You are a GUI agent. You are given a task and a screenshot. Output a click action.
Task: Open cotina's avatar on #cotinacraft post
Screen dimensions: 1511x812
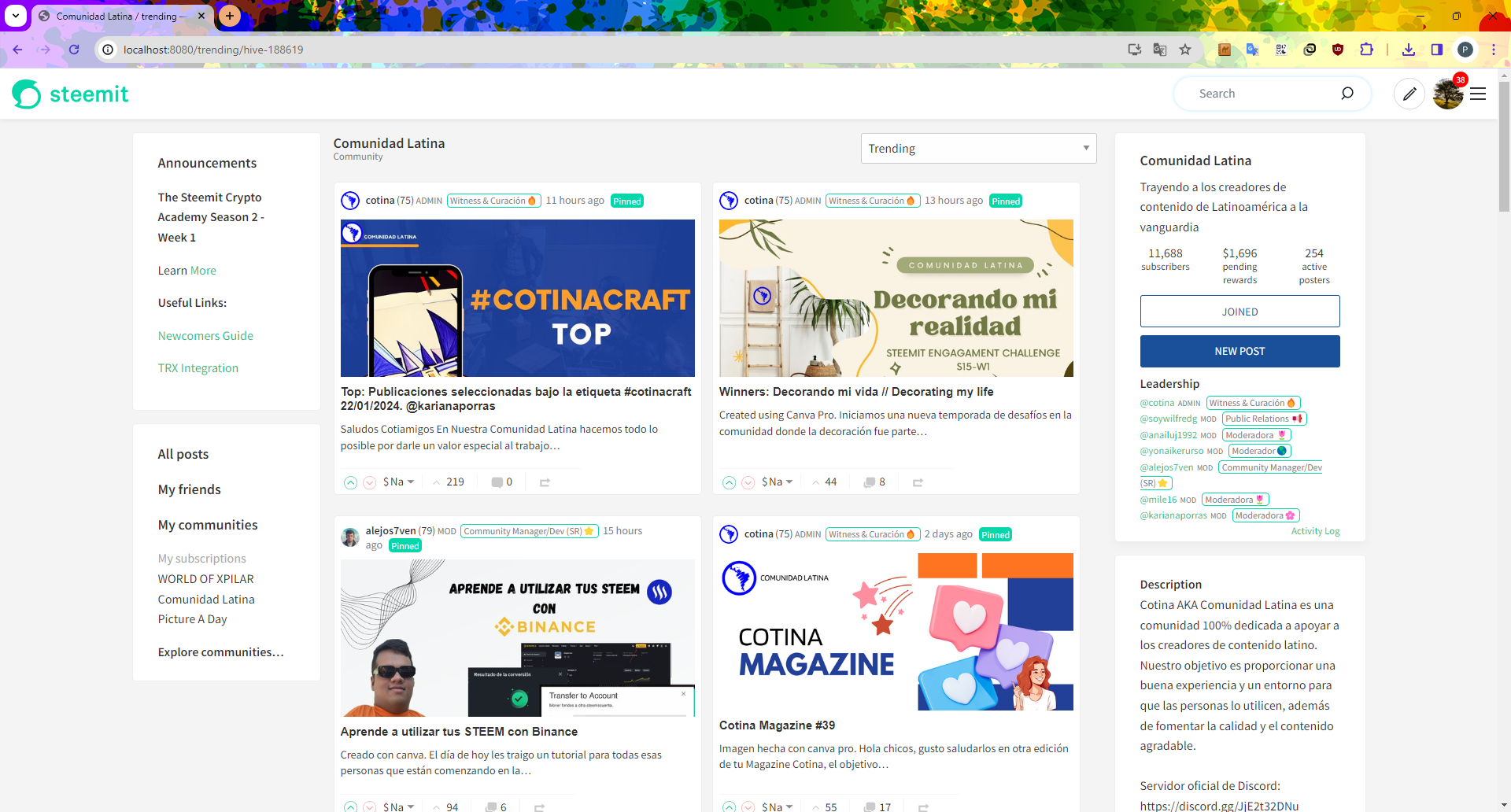pyautogui.click(x=350, y=201)
